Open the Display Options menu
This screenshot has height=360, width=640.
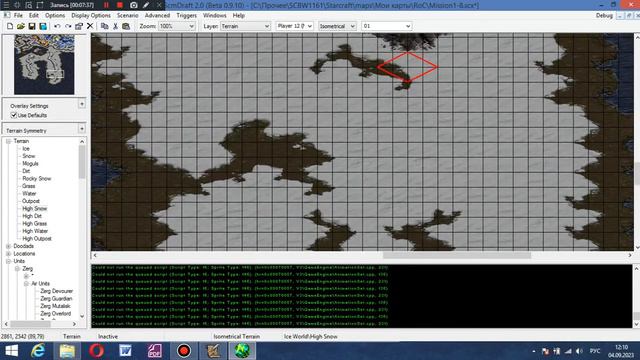[x=91, y=16]
